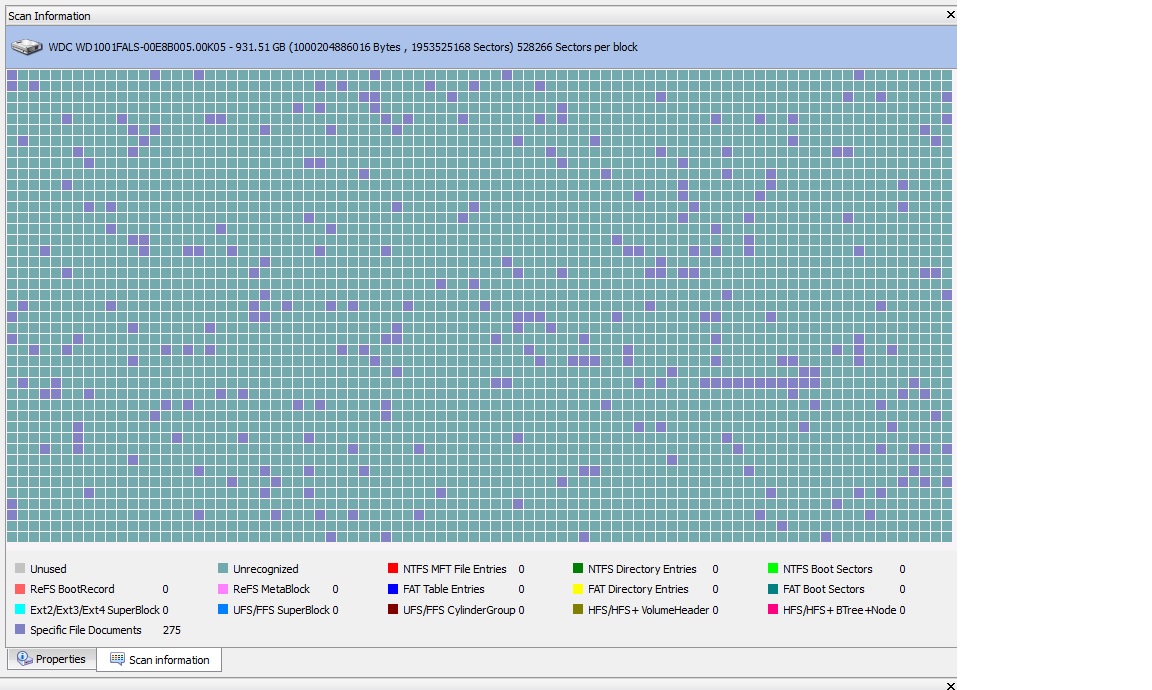Click the Ext2/Ext3/Ext4 SuperBlock cyan swatch
This screenshot has width=1152, height=690.
coord(20,609)
